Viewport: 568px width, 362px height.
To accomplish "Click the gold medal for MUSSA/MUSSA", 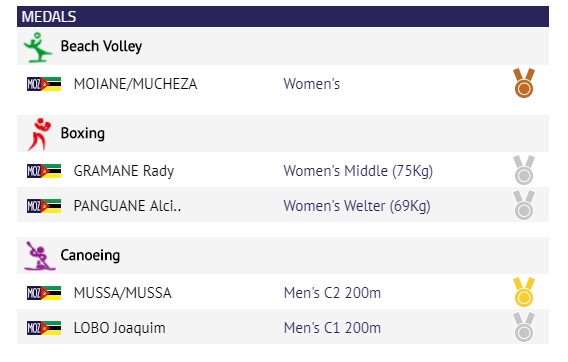I will (524, 292).
